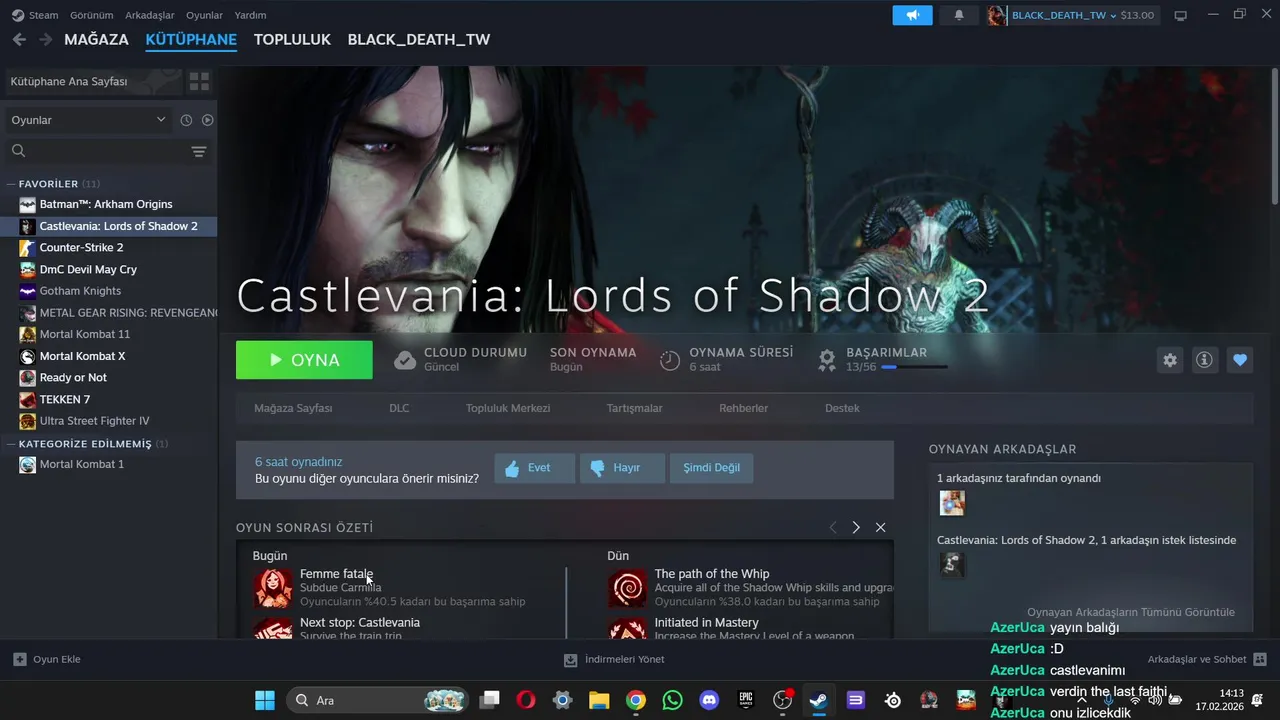Click the Hayır thumbs-down button
Viewport: 1280px width, 720px height.
click(622, 468)
